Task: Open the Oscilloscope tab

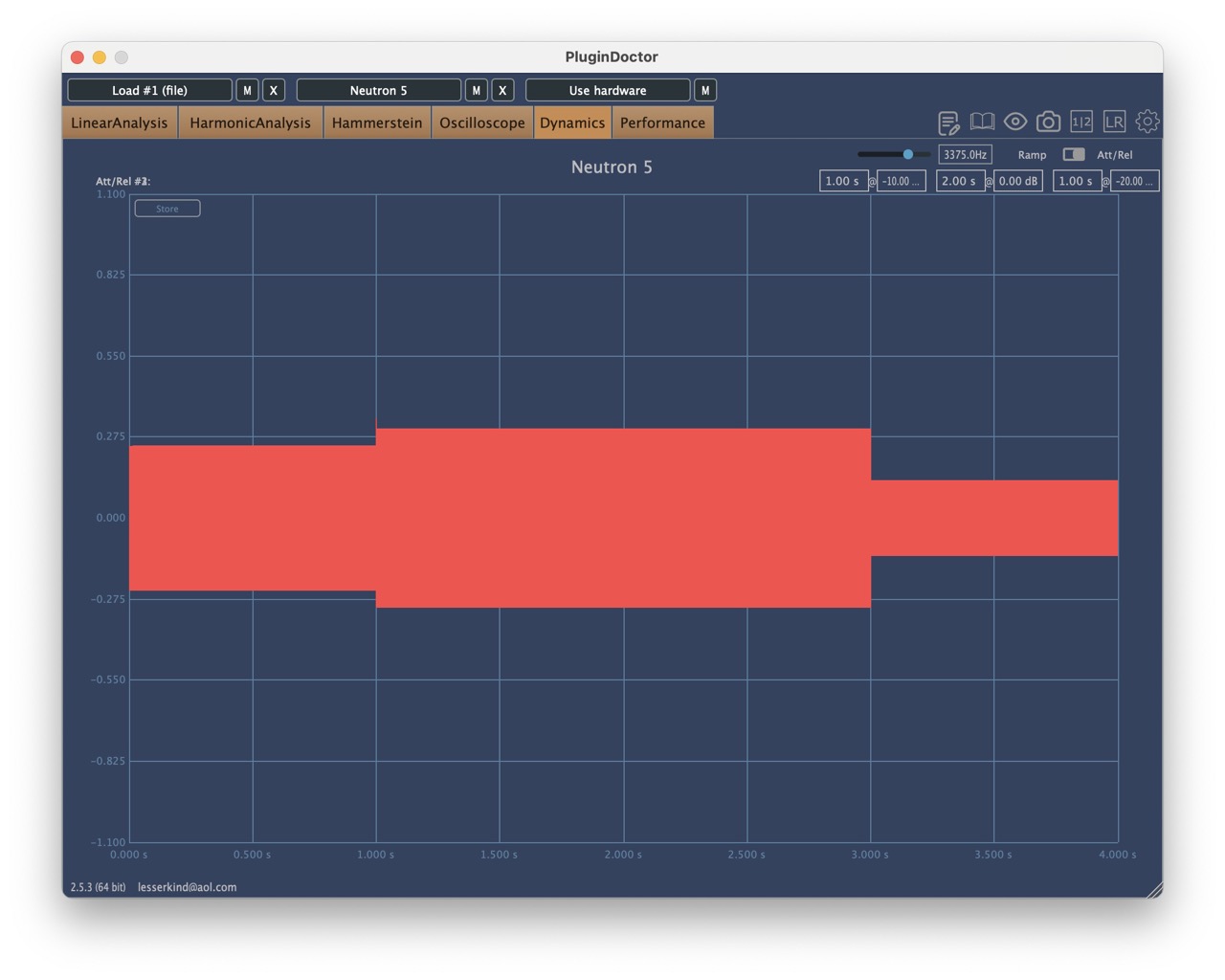Action: point(481,122)
